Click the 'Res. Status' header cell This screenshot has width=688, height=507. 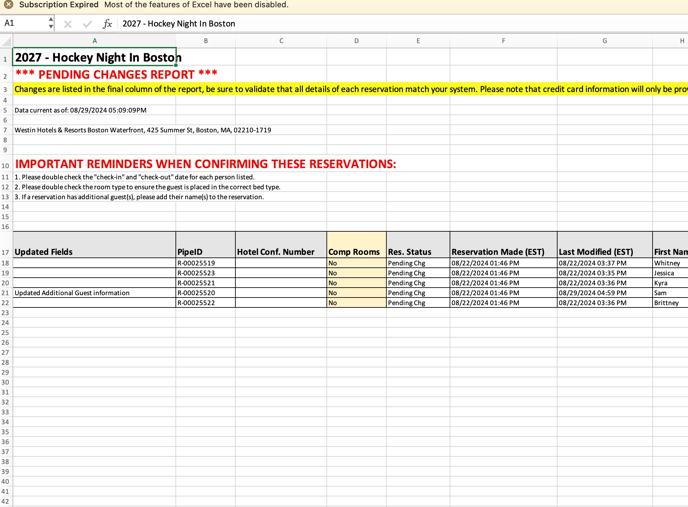coord(418,245)
